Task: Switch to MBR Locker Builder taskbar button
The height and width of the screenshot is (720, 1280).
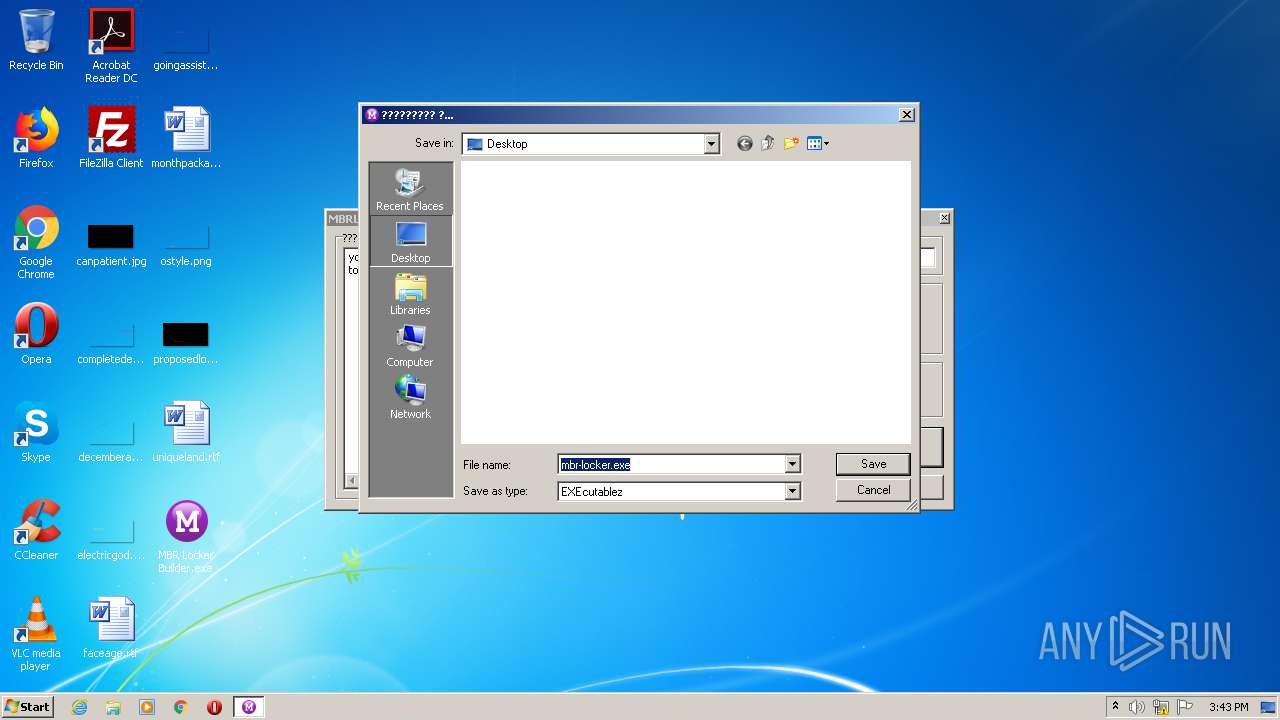Action: tap(249, 707)
